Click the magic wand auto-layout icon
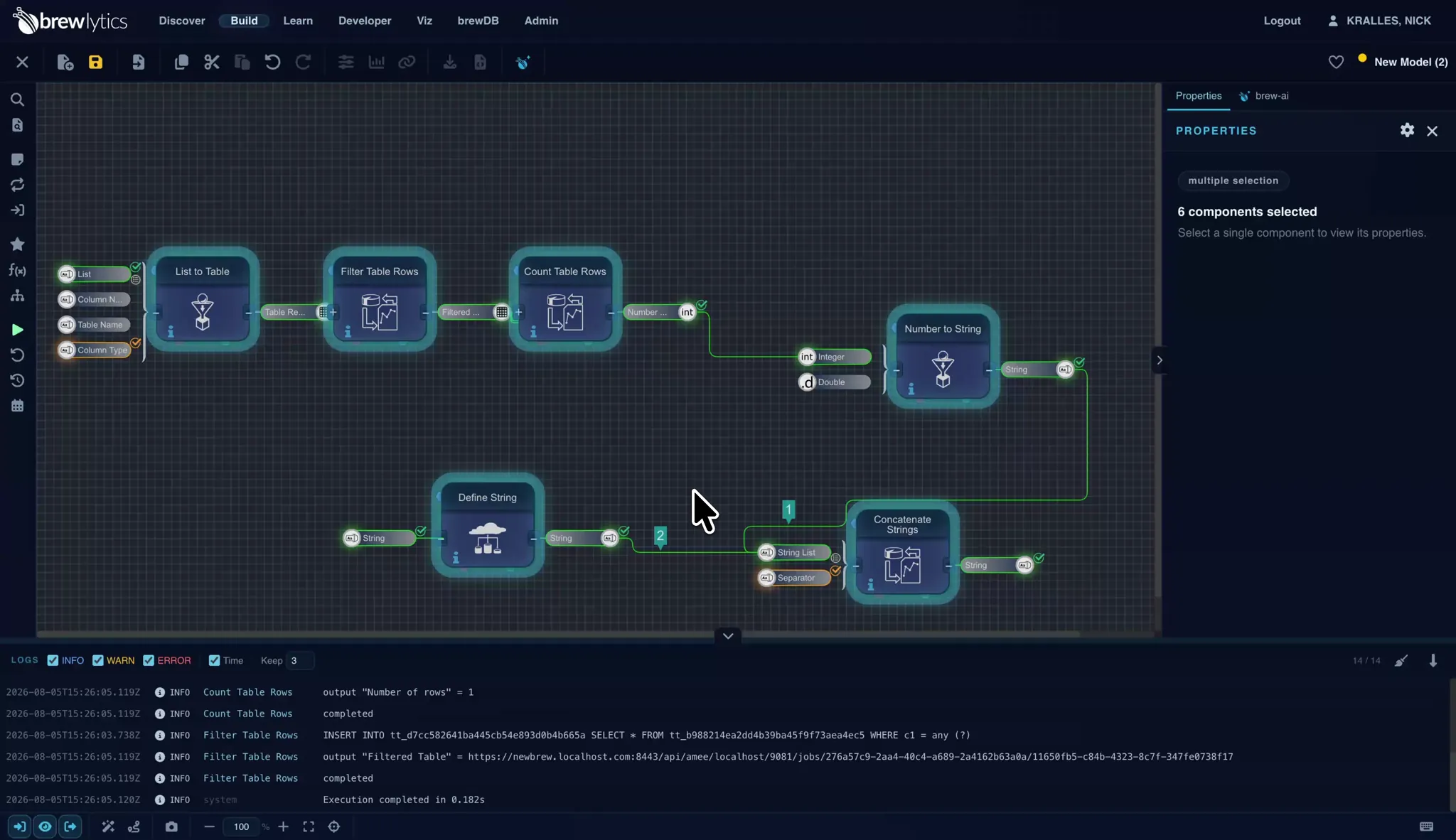 [x=107, y=826]
